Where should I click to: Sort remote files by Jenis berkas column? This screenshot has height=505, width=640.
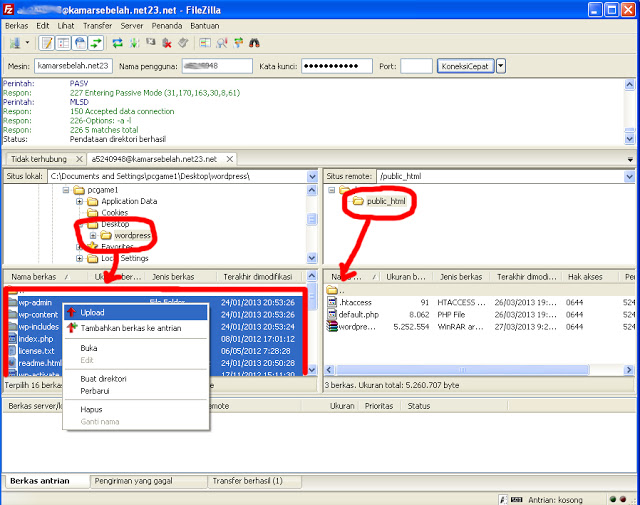pos(461,277)
